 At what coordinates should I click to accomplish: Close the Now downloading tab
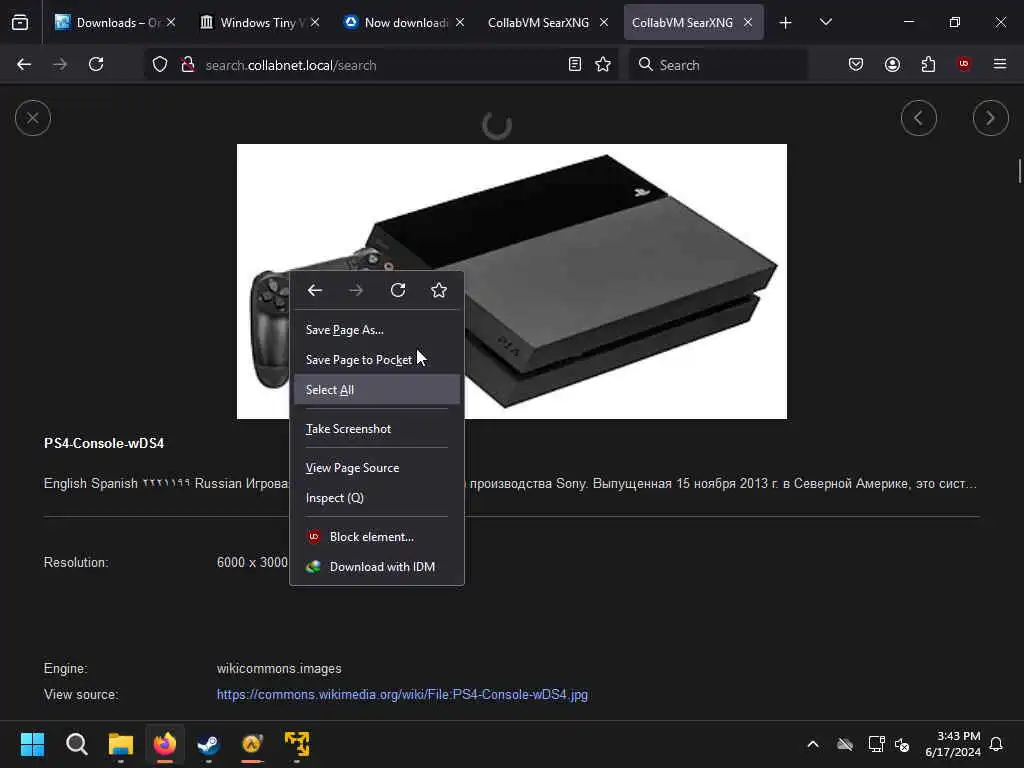(x=460, y=23)
